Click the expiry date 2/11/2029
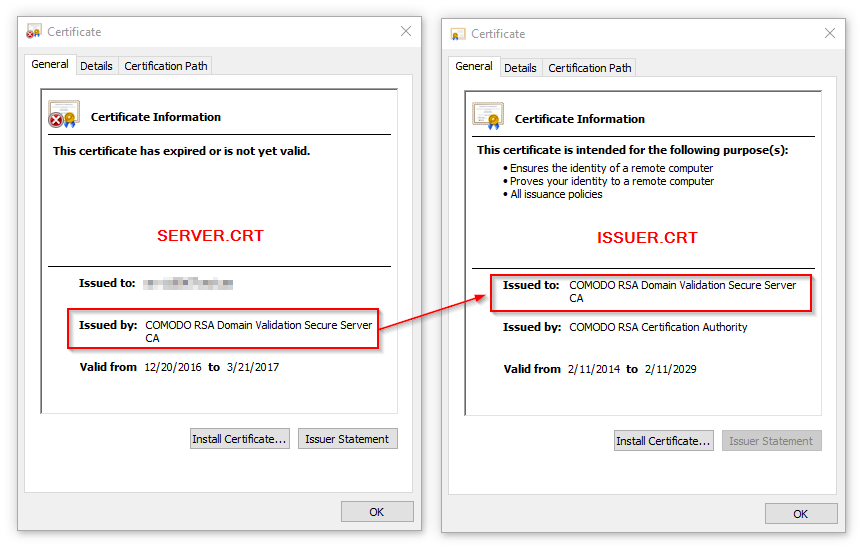 [670, 369]
